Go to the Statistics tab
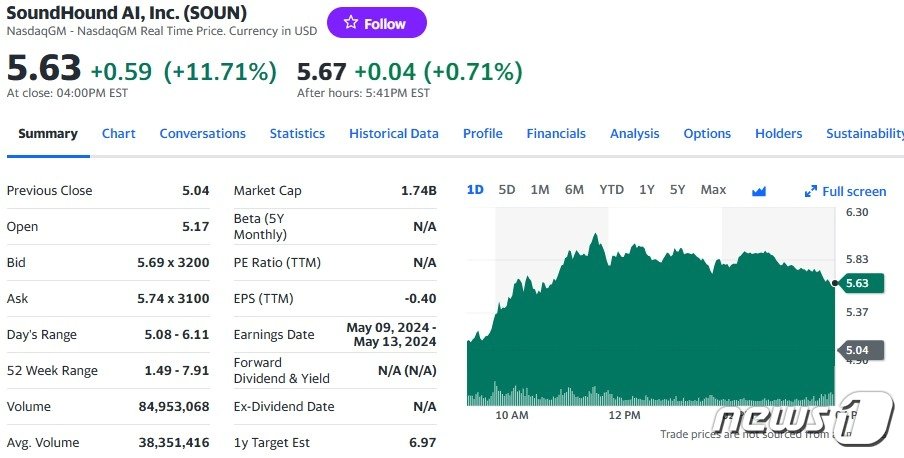Viewport: 904px width, 458px height. [297, 133]
